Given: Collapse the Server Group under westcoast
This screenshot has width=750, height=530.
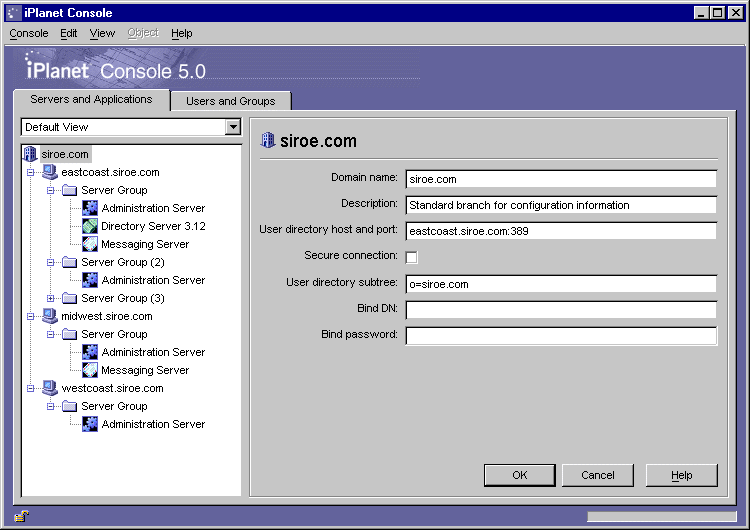Looking at the screenshot, I should (51, 406).
